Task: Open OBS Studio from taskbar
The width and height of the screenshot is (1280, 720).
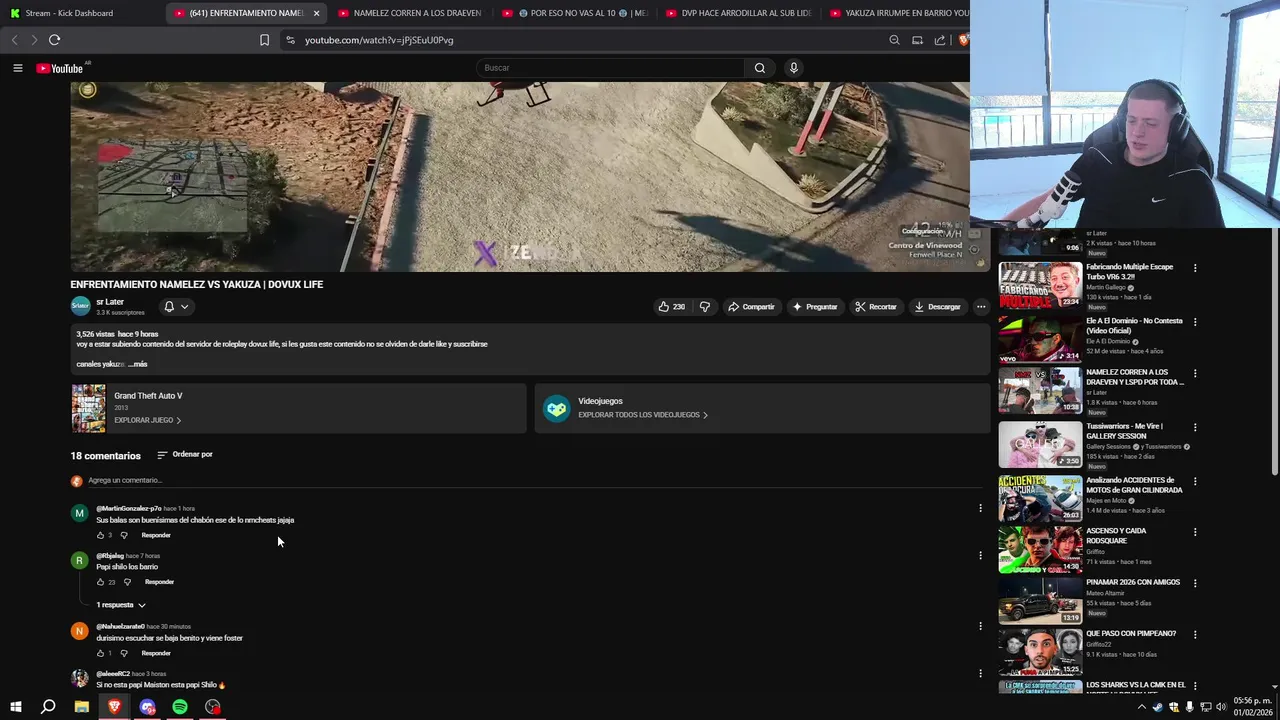Action: [213, 707]
